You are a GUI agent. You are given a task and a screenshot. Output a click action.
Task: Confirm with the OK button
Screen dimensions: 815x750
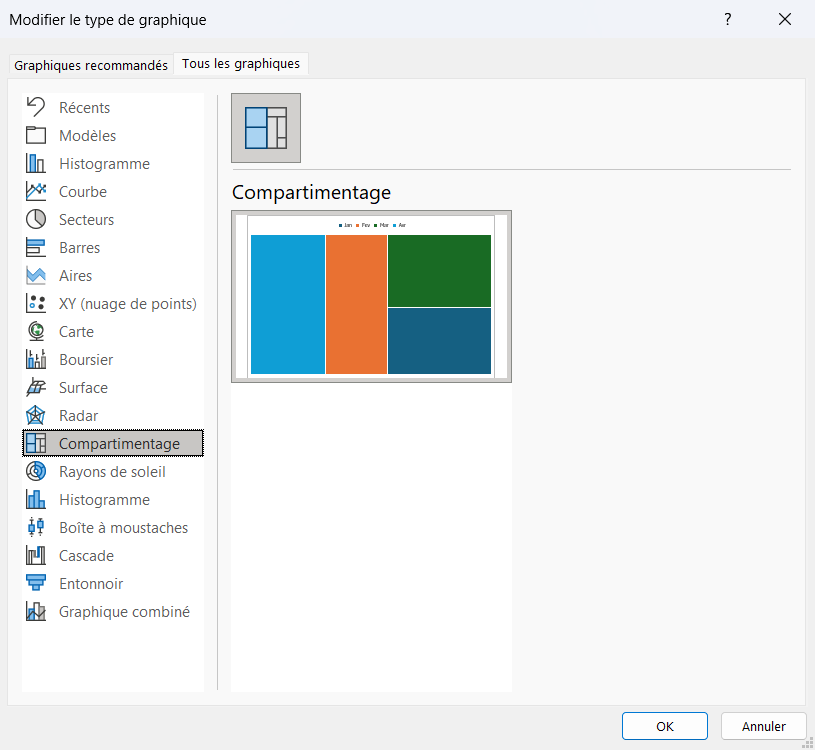[x=665, y=726]
